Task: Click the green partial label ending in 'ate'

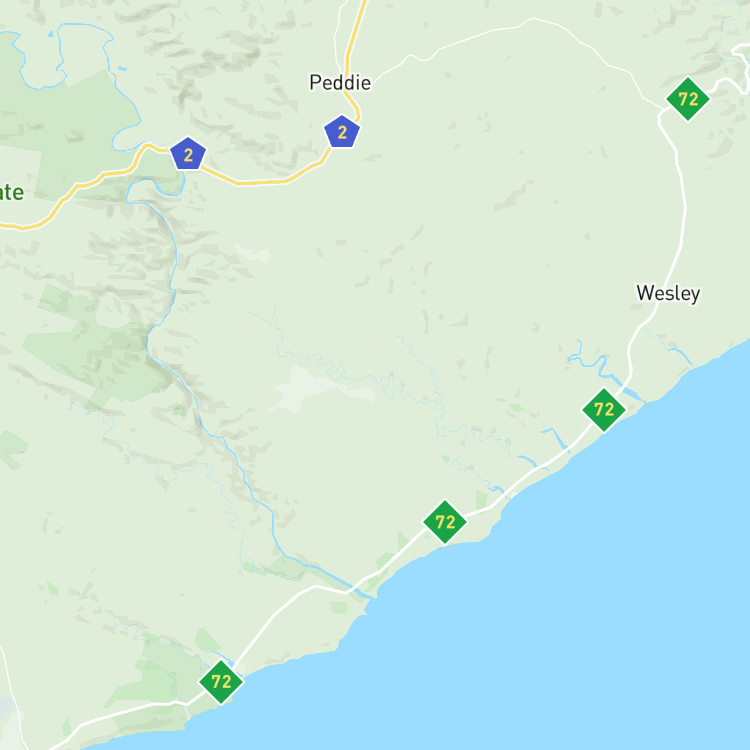Action: pyautogui.click(x=11, y=192)
